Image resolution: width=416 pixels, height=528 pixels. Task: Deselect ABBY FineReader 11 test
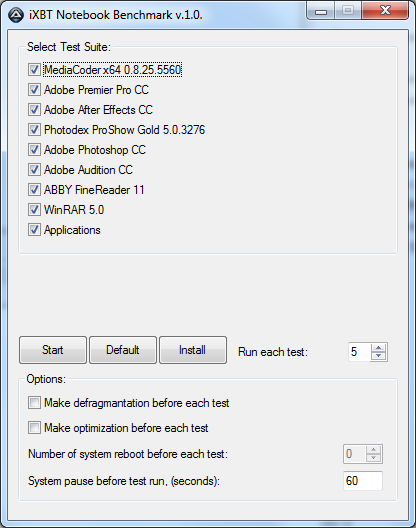(34, 190)
